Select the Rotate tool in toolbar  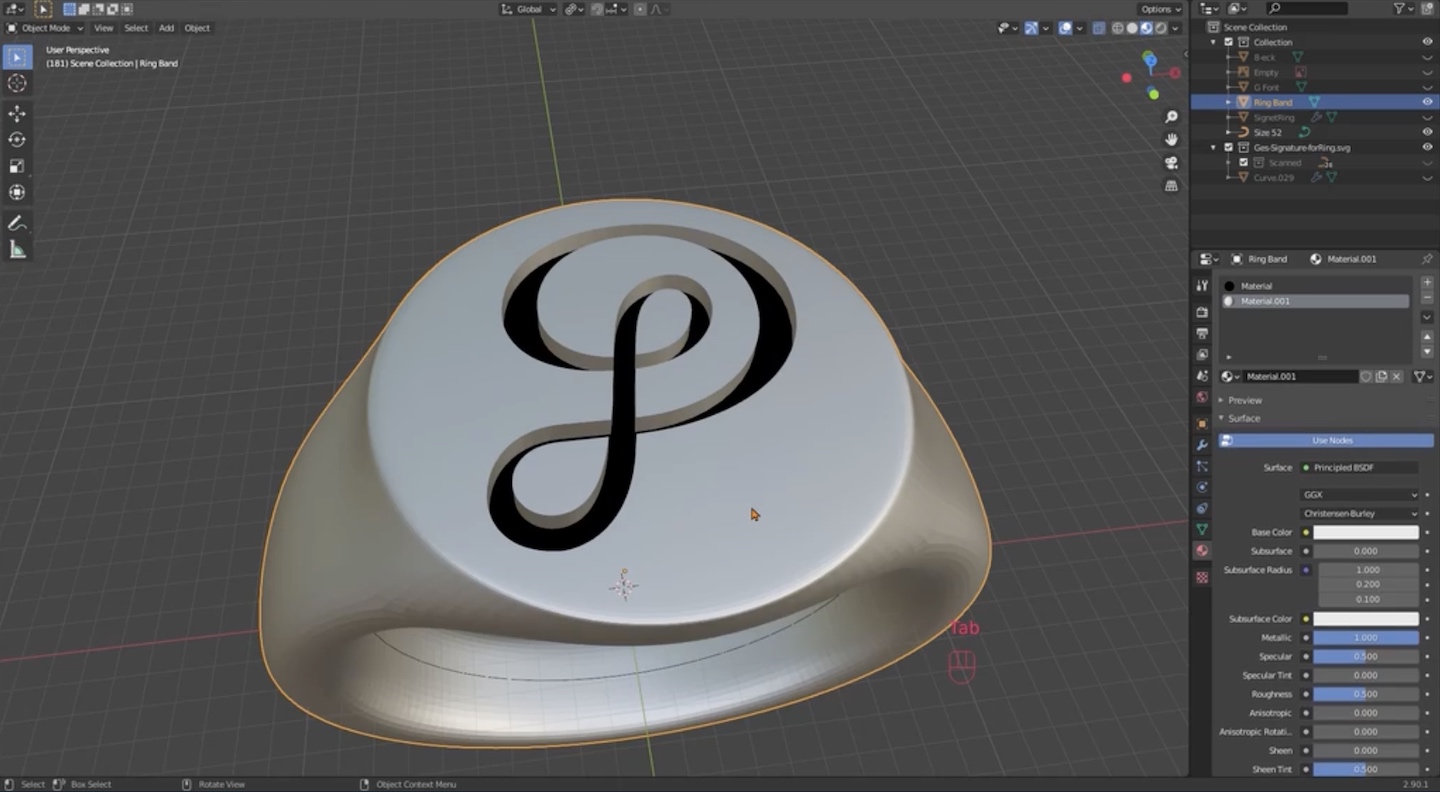pyautogui.click(x=17, y=140)
